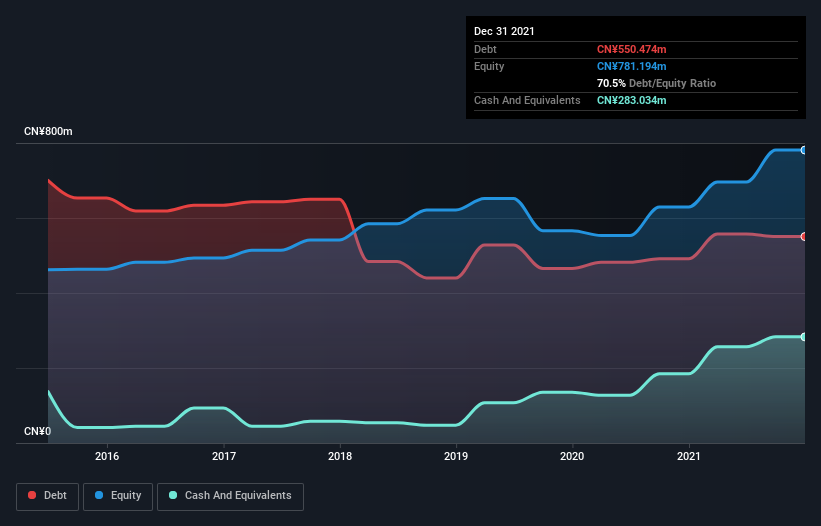Viewport: 821px width, 526px height.
Task: Click Cash And Equivalents label in tooltip
Action: (x=527, y=100)
